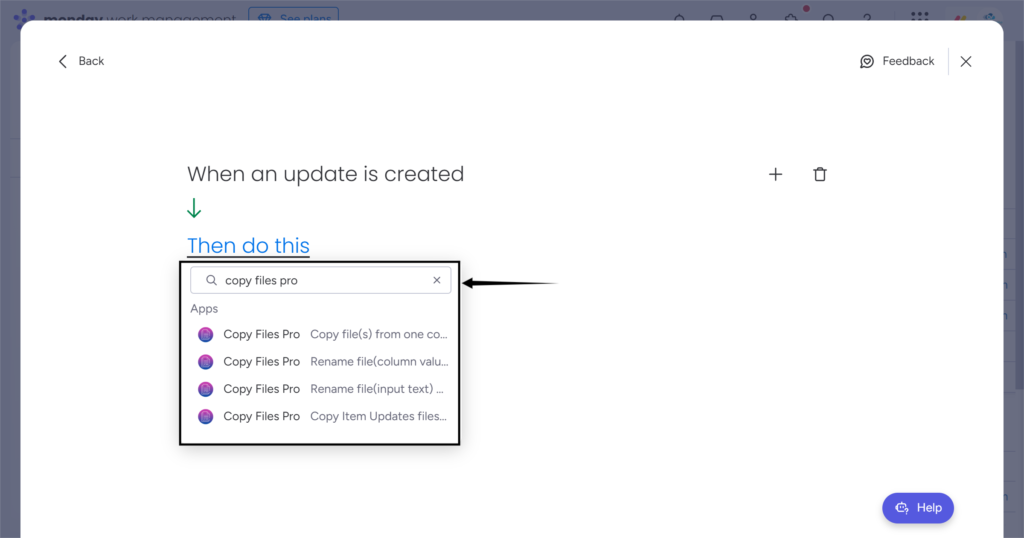This screenshot has width=1024, height=538.
Task: Click into the 'copy files pro' search field
Action: click(321, 280)
